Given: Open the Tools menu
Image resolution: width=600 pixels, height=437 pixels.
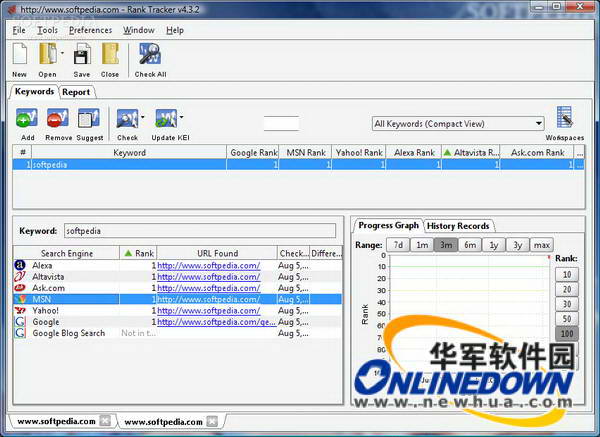Looking at the screenshot, I should tap(47, 30).
